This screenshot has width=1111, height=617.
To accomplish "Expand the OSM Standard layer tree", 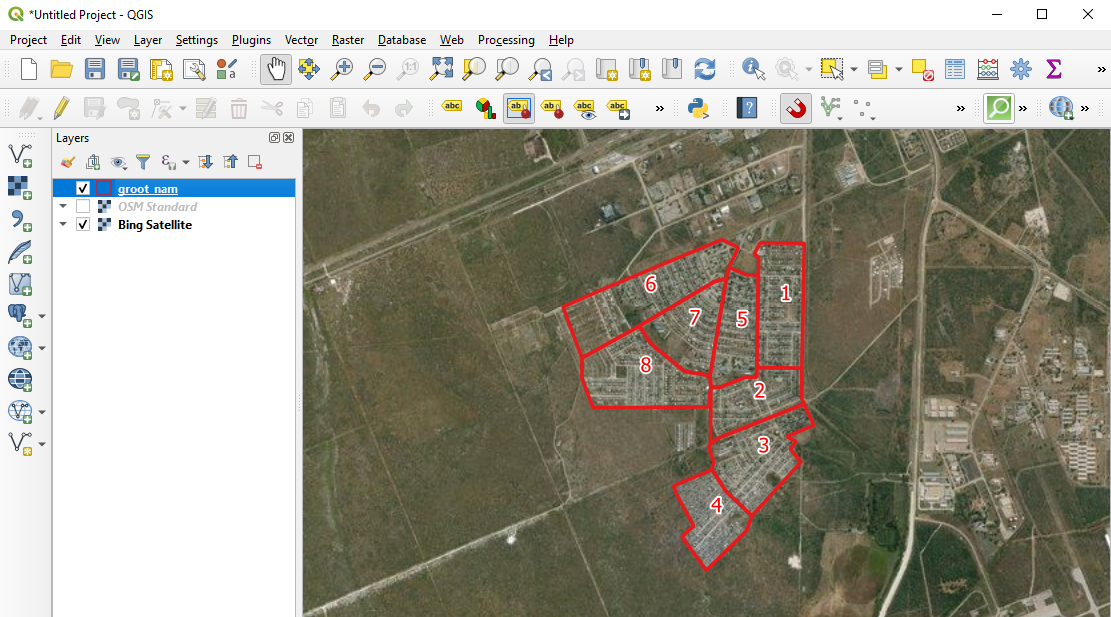I will (63, 207).
